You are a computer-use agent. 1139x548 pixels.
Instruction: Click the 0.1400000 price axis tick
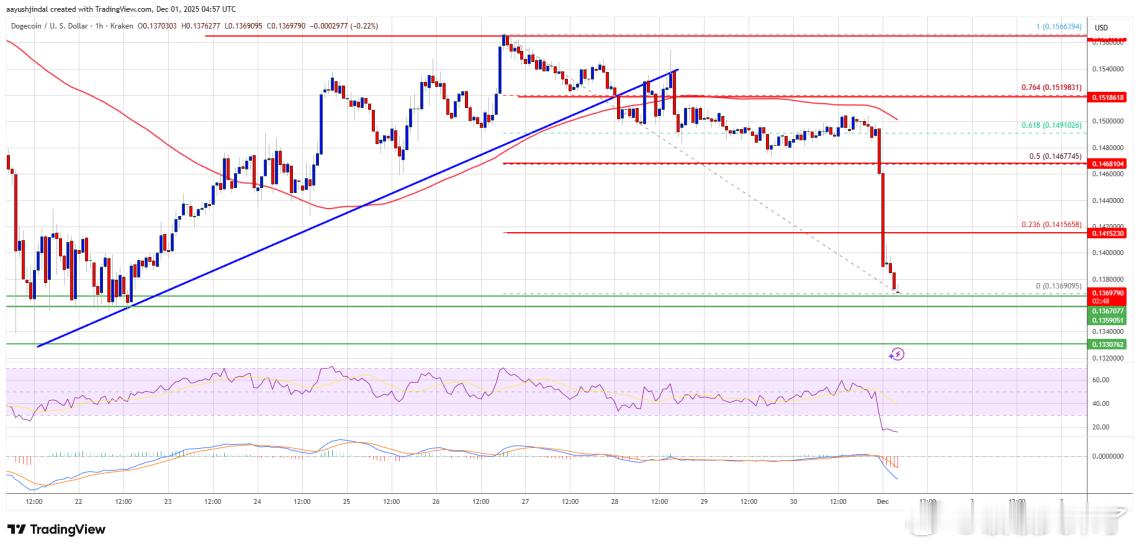pos(1107,252)
